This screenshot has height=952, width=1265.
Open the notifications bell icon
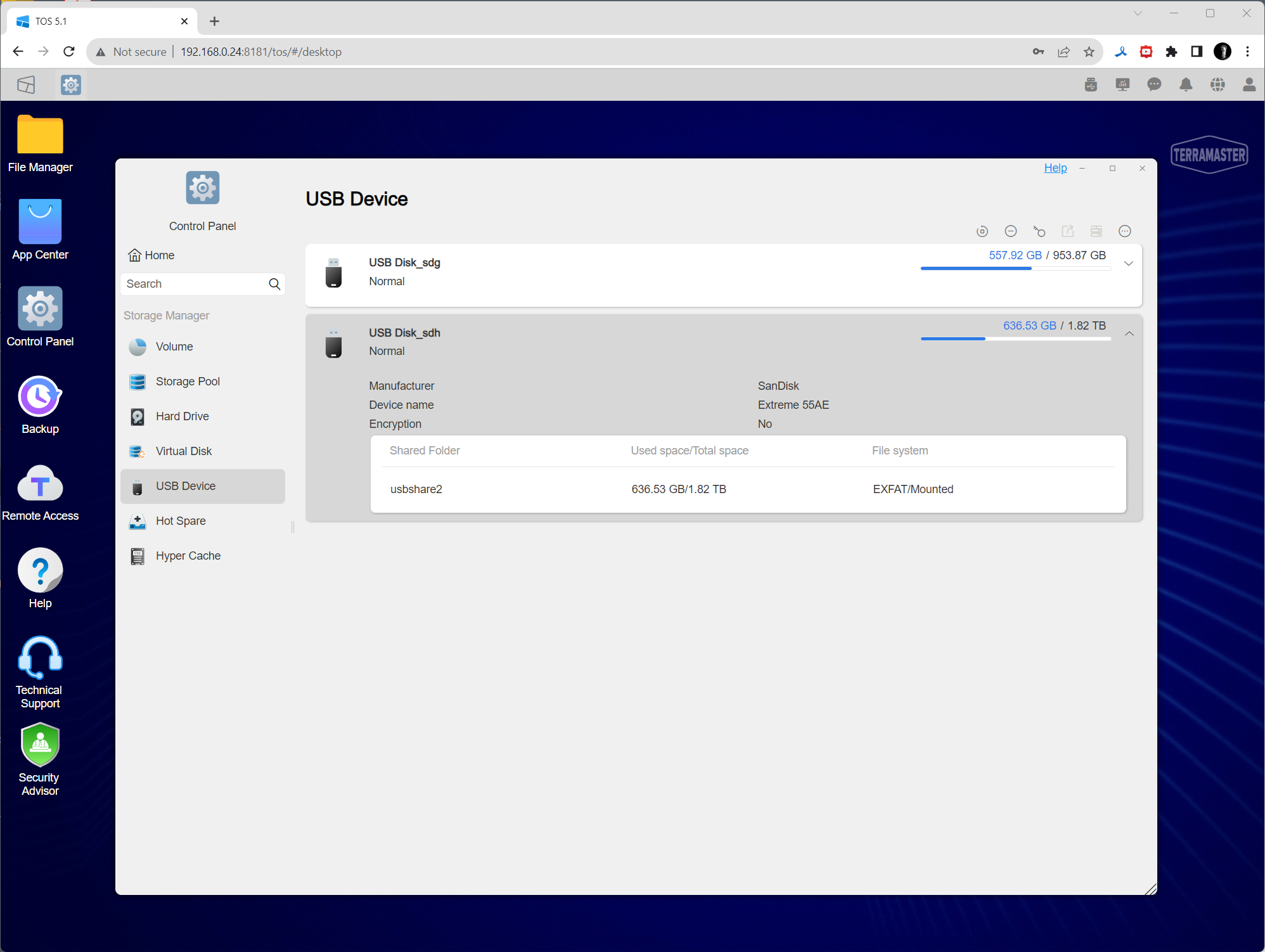tap(1185, 85)
